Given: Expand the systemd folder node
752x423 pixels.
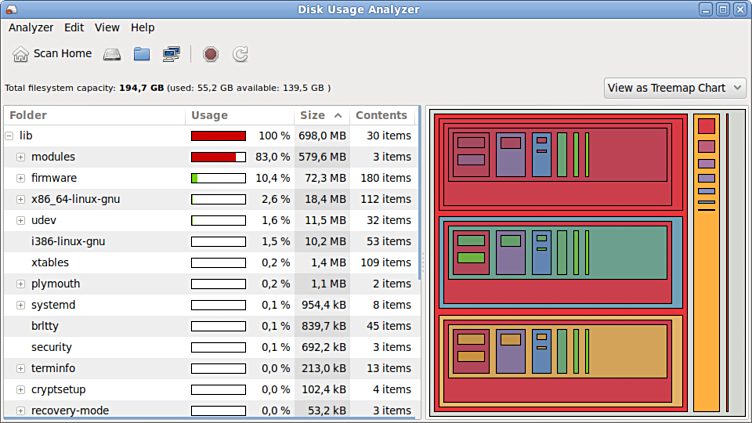Looking at the screenshot, I should pyautogui.click(x=20, y=305).
